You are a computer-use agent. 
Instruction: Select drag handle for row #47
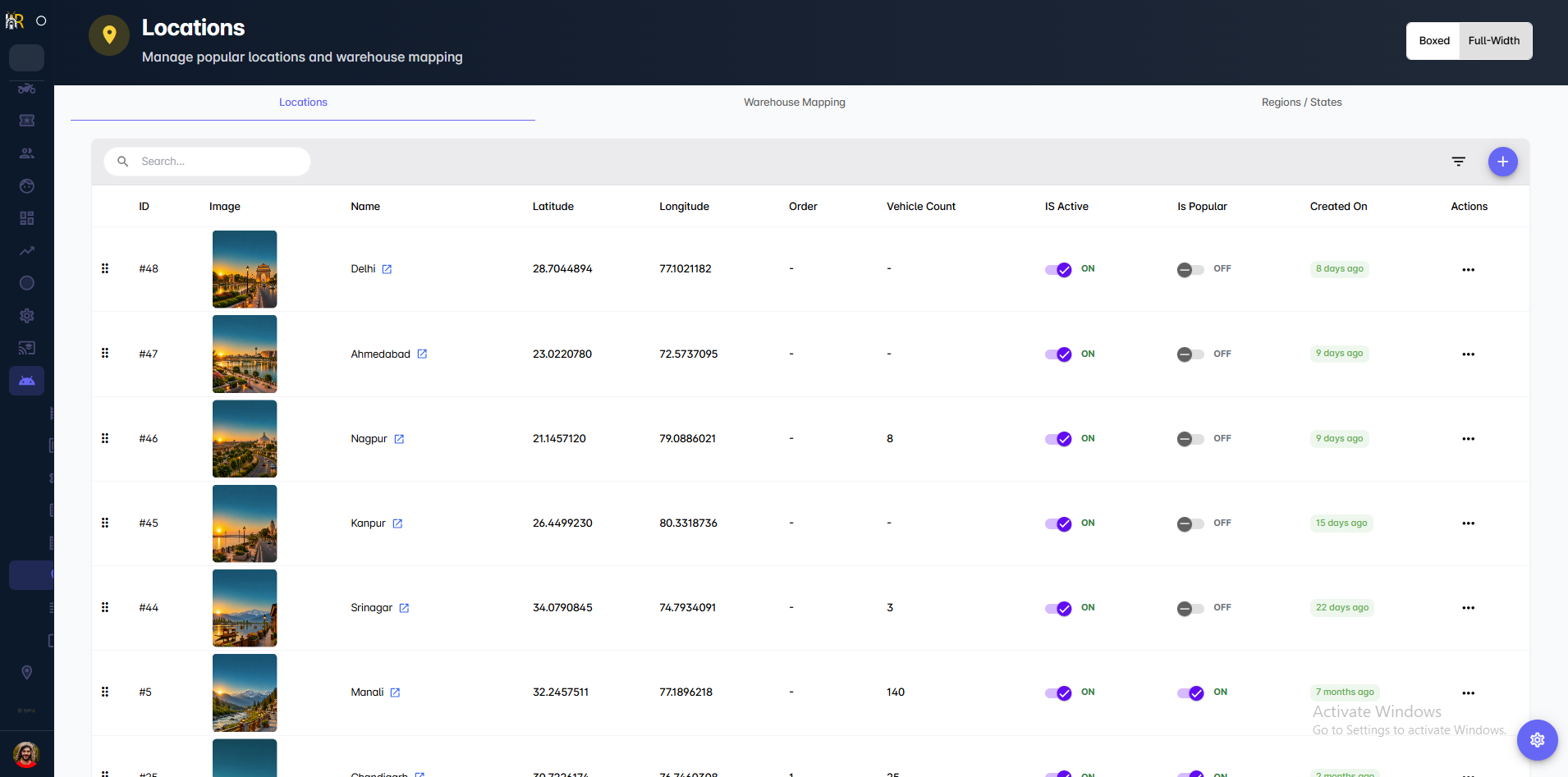click(105, 353)
